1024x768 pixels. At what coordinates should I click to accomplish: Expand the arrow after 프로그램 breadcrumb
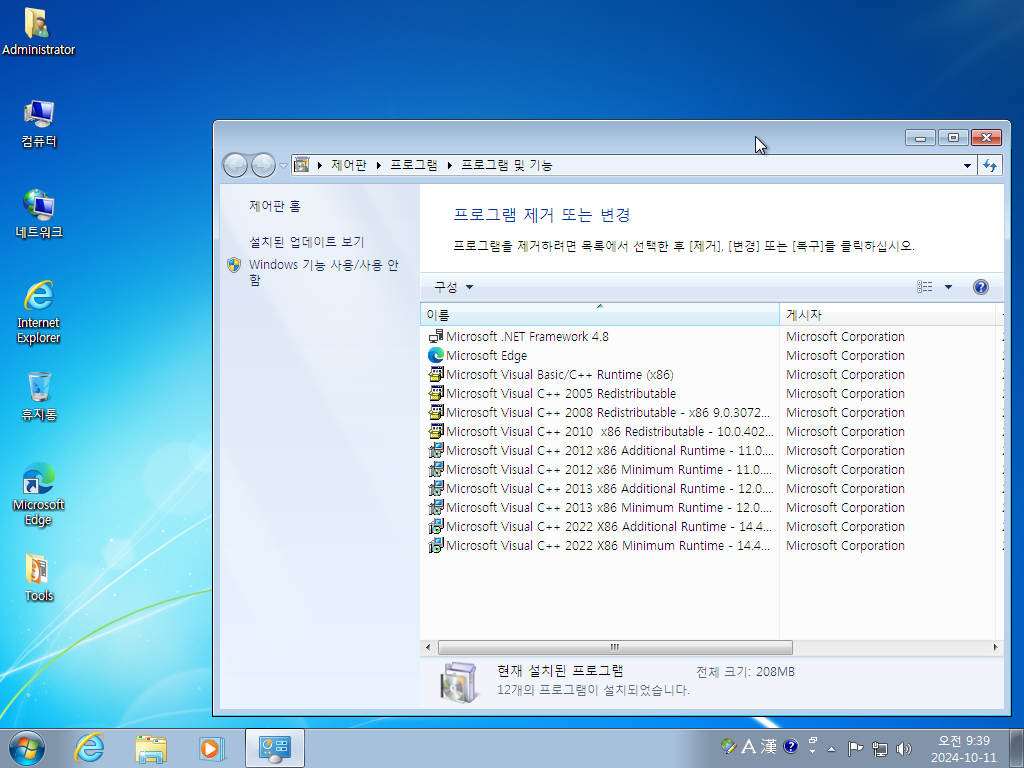click(x=449, y=165)
